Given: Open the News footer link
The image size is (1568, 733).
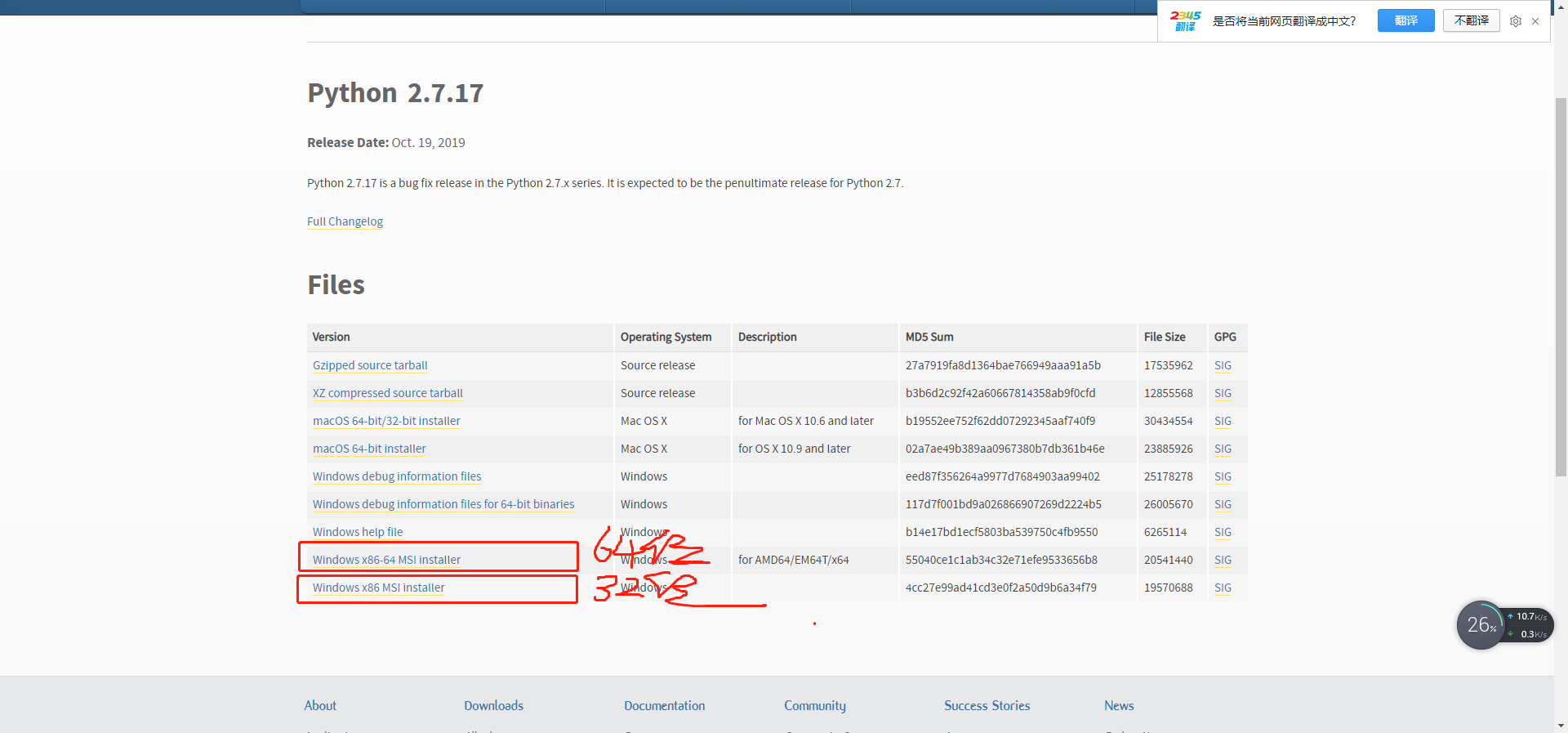Looking at the screenshot, I should (x=1119, y=705).
